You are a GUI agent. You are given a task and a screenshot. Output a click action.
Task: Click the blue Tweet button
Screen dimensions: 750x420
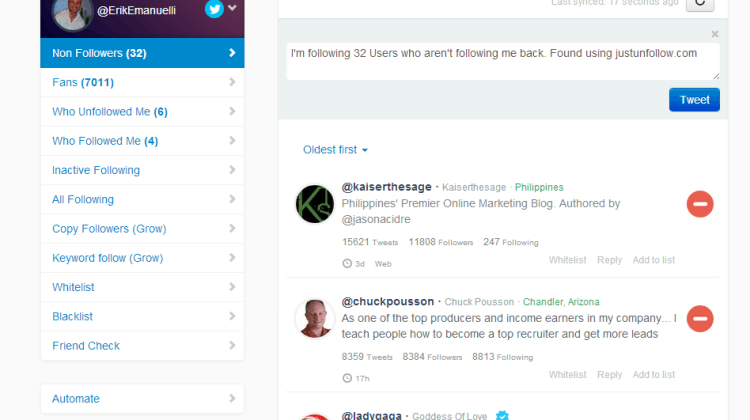pos(694,99)
